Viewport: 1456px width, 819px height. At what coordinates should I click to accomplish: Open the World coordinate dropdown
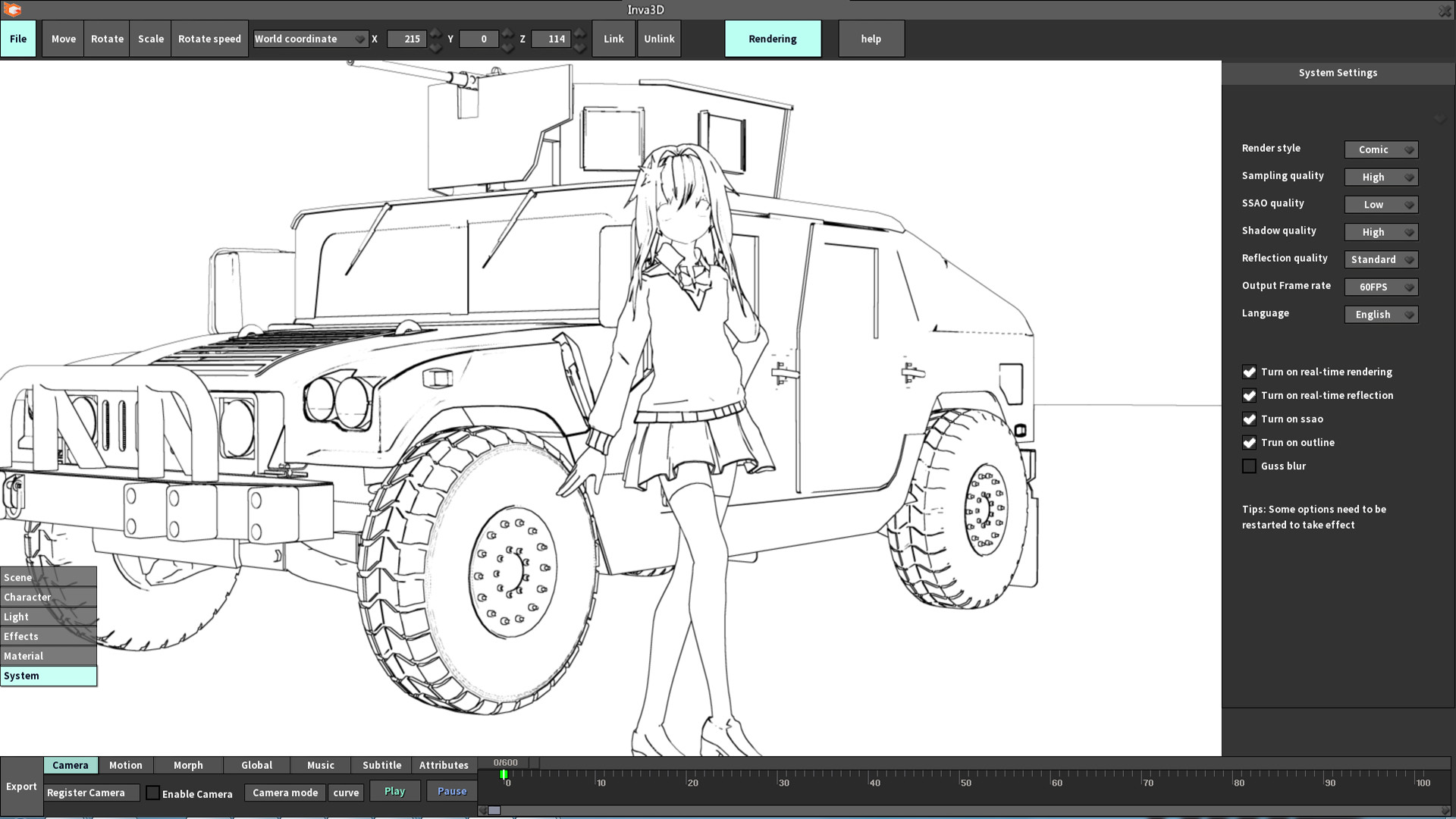click(310, 39)
